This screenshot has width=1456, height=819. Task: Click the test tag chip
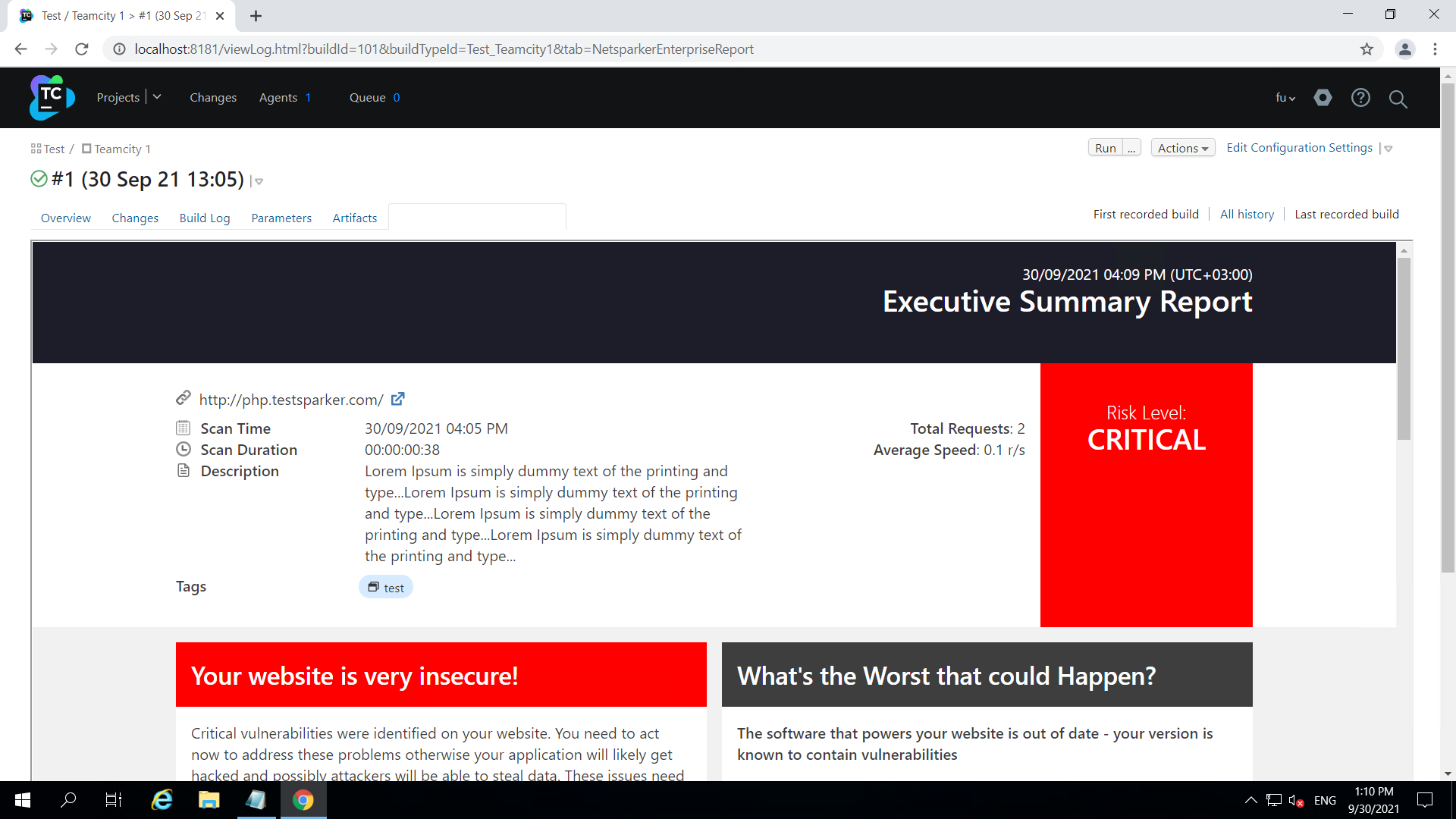(386, 588)
